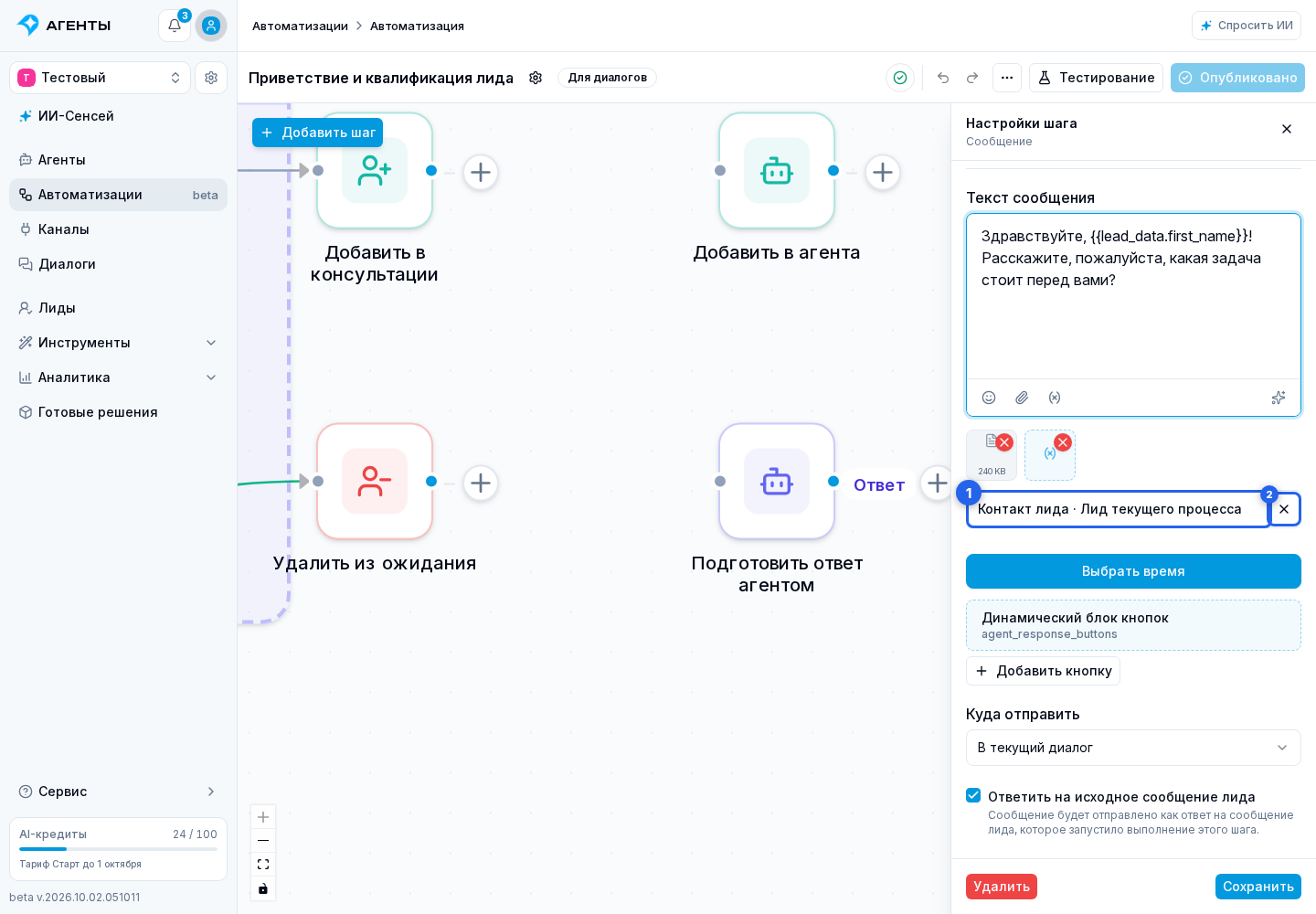Insert an emoji into the message
The image size is (1316, 914).
(989, 398)
